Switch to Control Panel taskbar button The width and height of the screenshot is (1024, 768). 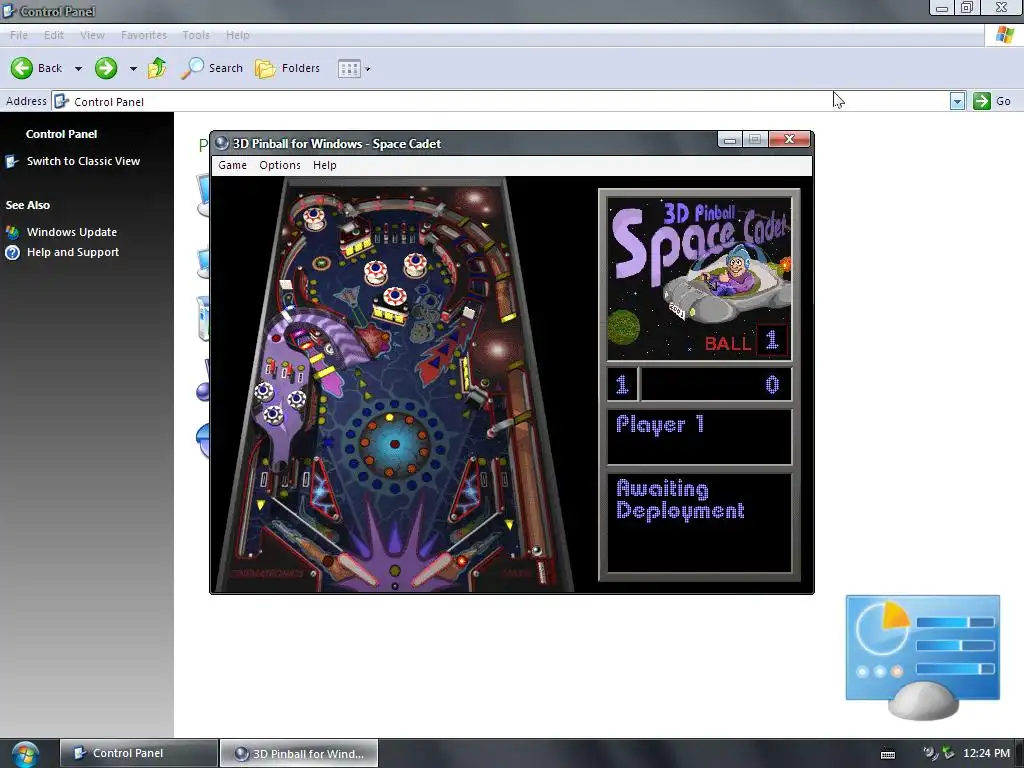coord(138,753)
